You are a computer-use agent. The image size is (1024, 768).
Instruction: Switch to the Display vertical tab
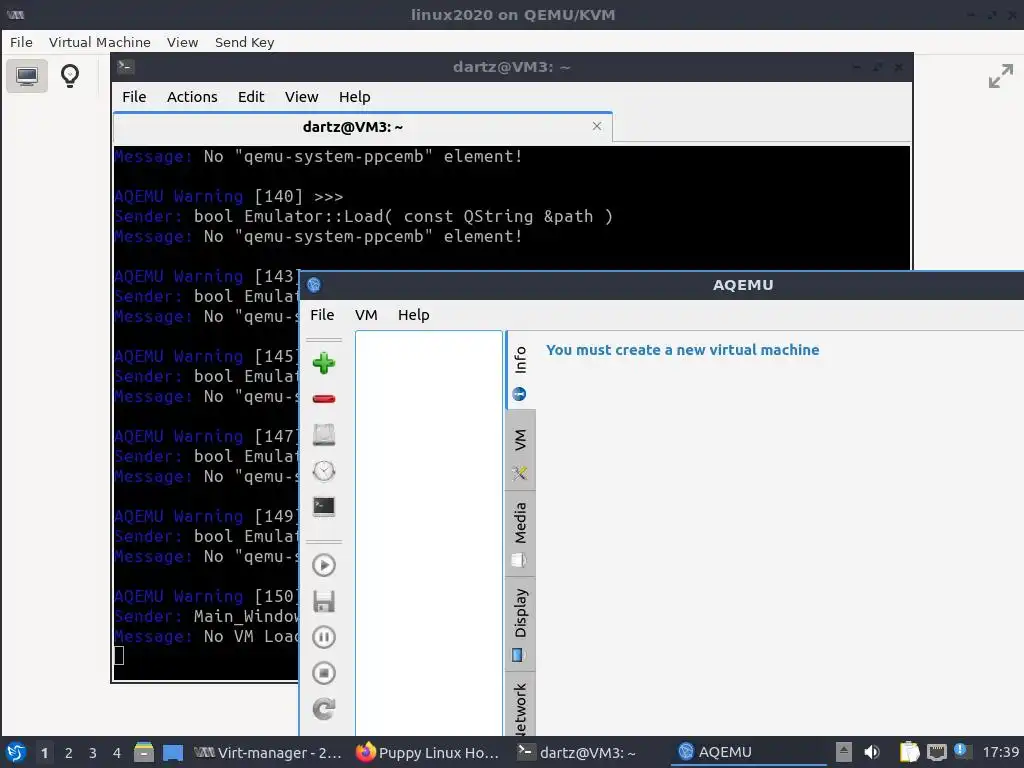coord(520,624)
